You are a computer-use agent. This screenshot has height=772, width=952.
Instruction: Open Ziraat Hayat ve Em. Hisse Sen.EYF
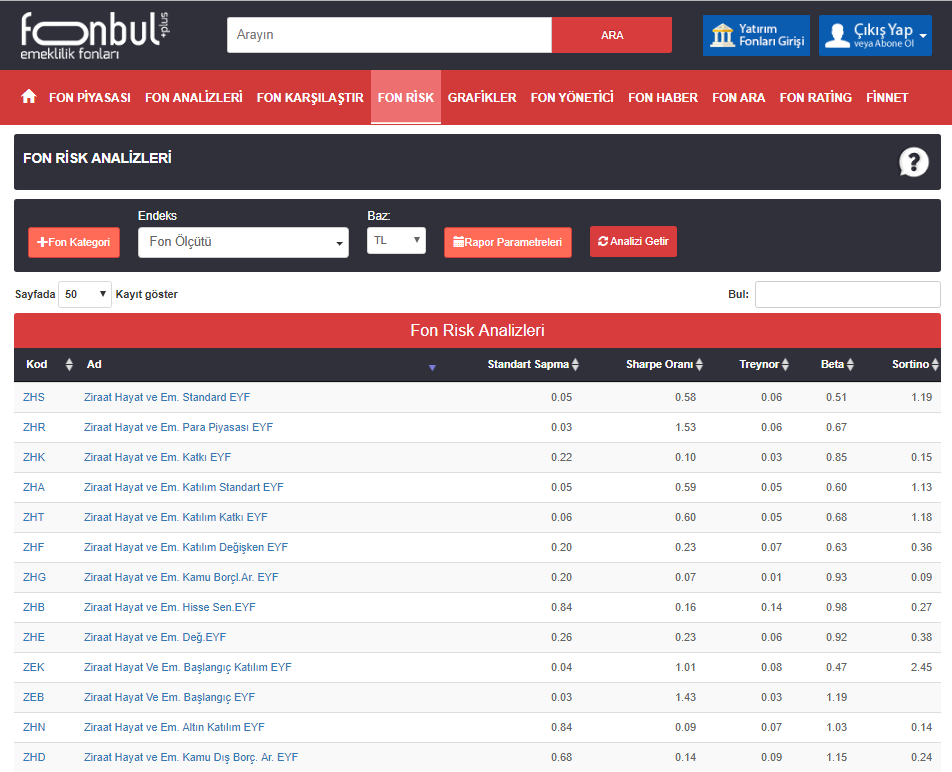click(169, 607)
